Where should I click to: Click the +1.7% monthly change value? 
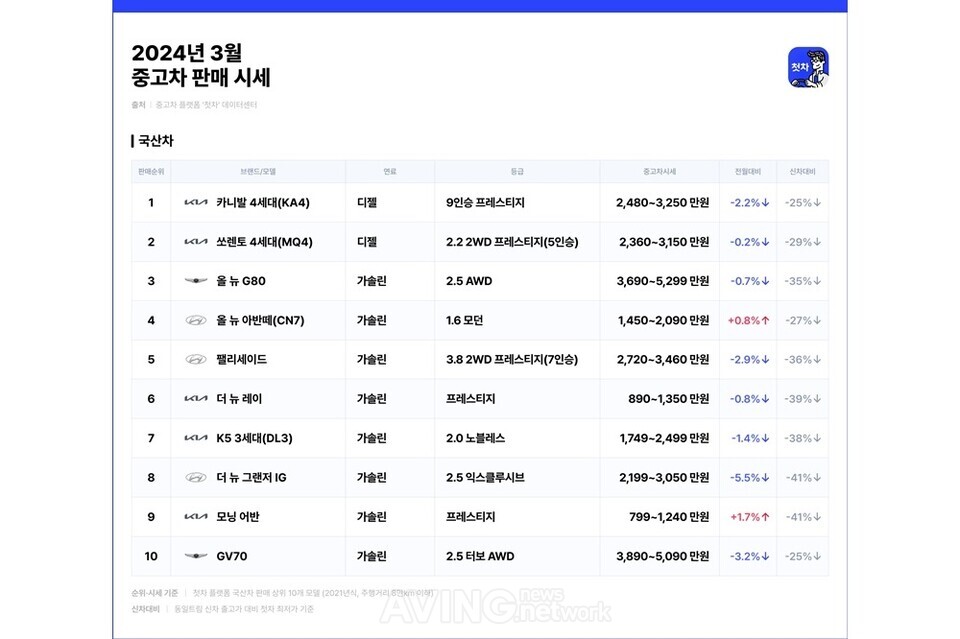(x=749, y=517)
